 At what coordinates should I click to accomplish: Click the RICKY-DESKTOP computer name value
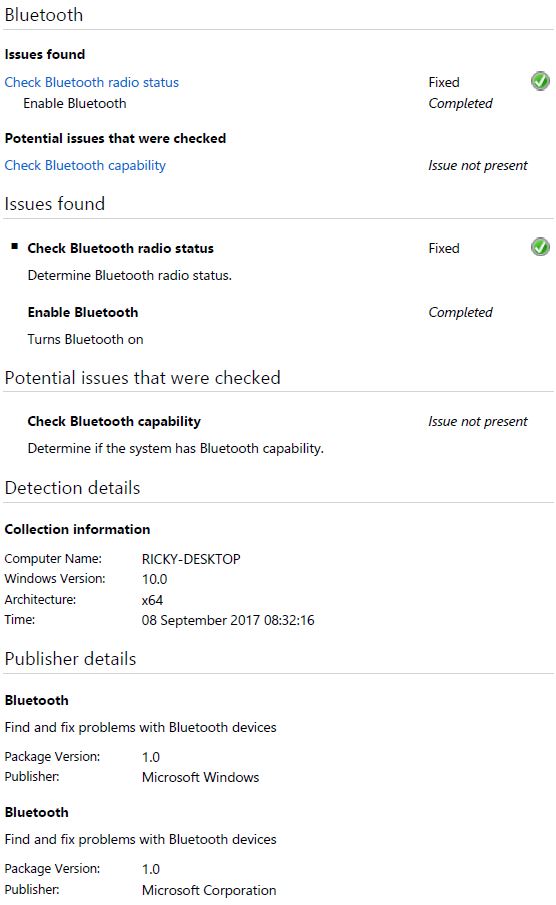(x=191, y=559)
